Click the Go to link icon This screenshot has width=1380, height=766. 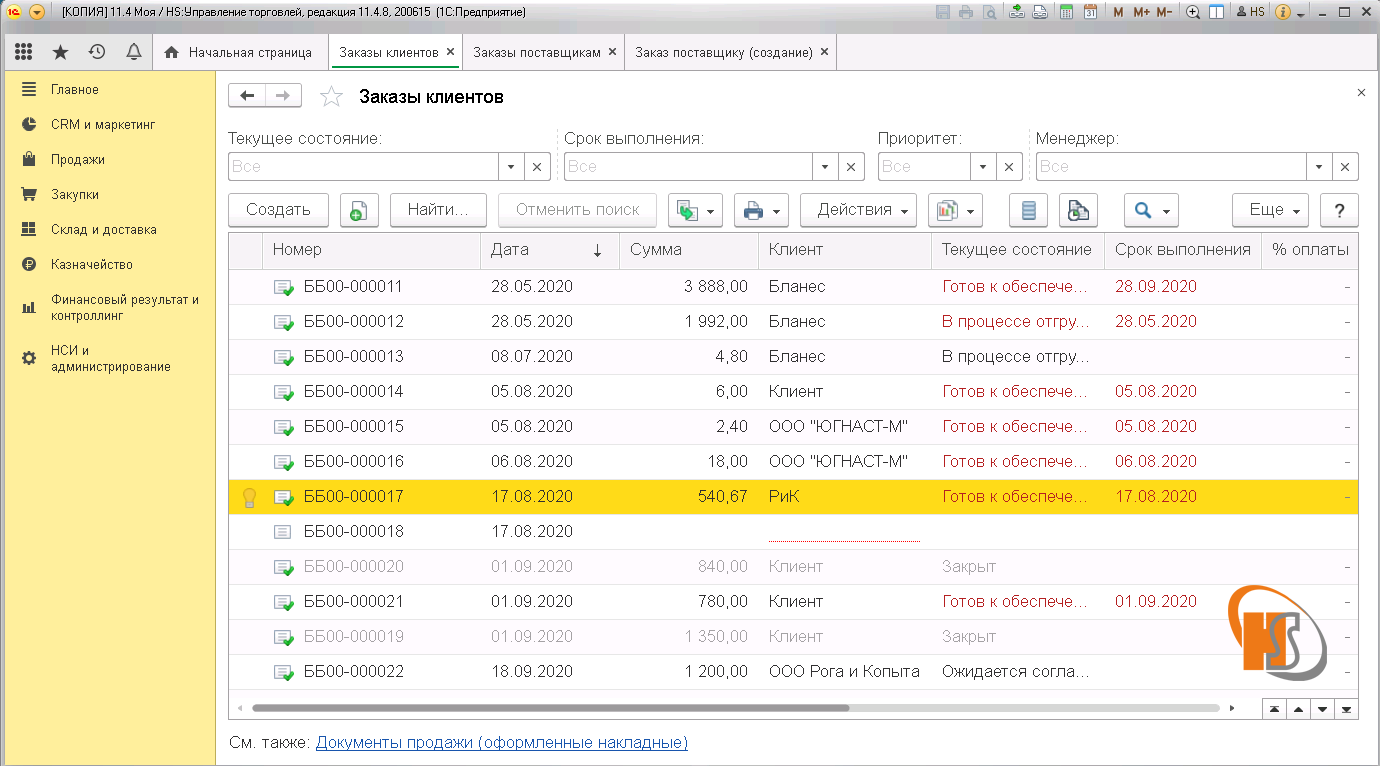click(1041, 12)
